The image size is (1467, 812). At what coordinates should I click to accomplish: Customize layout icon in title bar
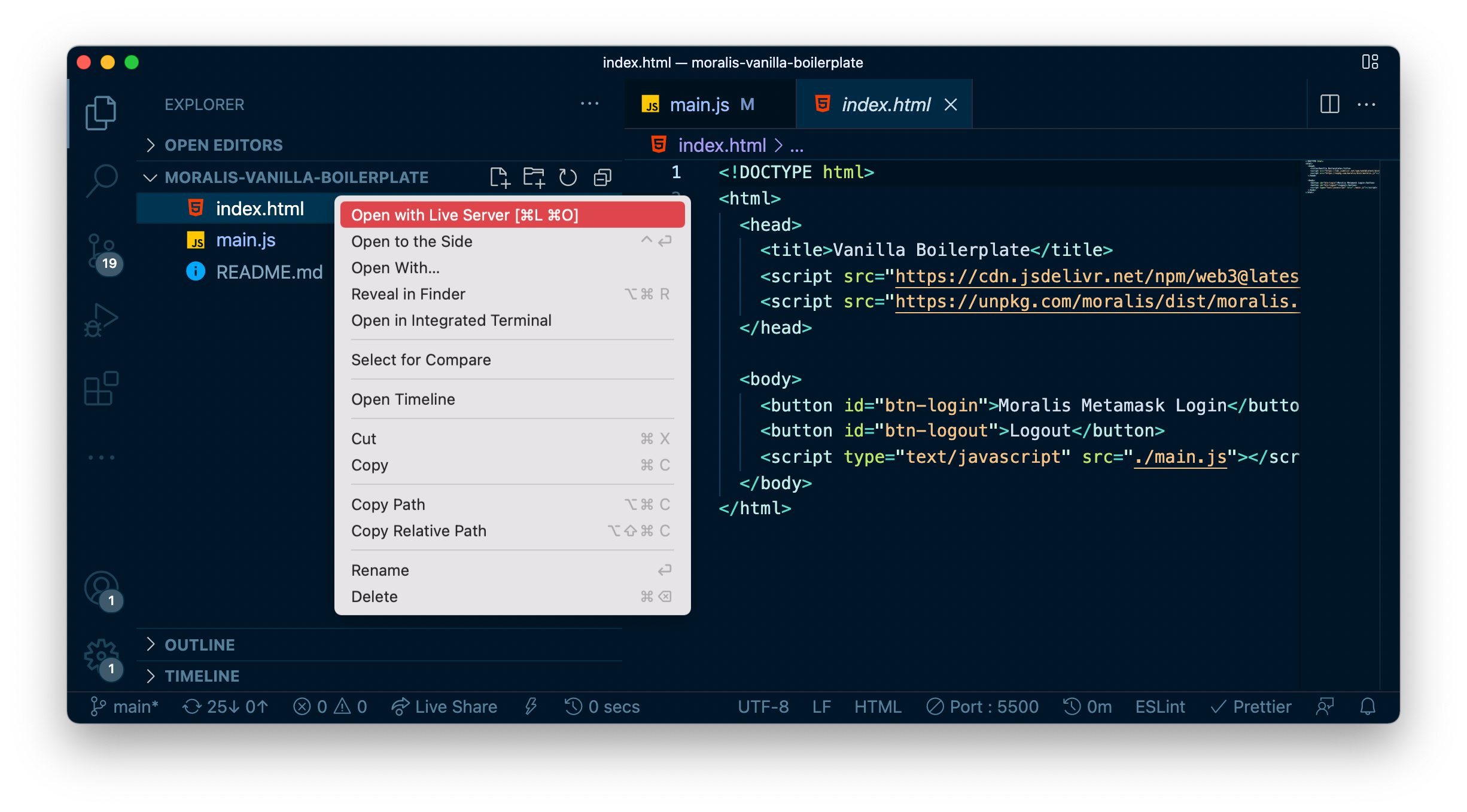click(1370, 62)
